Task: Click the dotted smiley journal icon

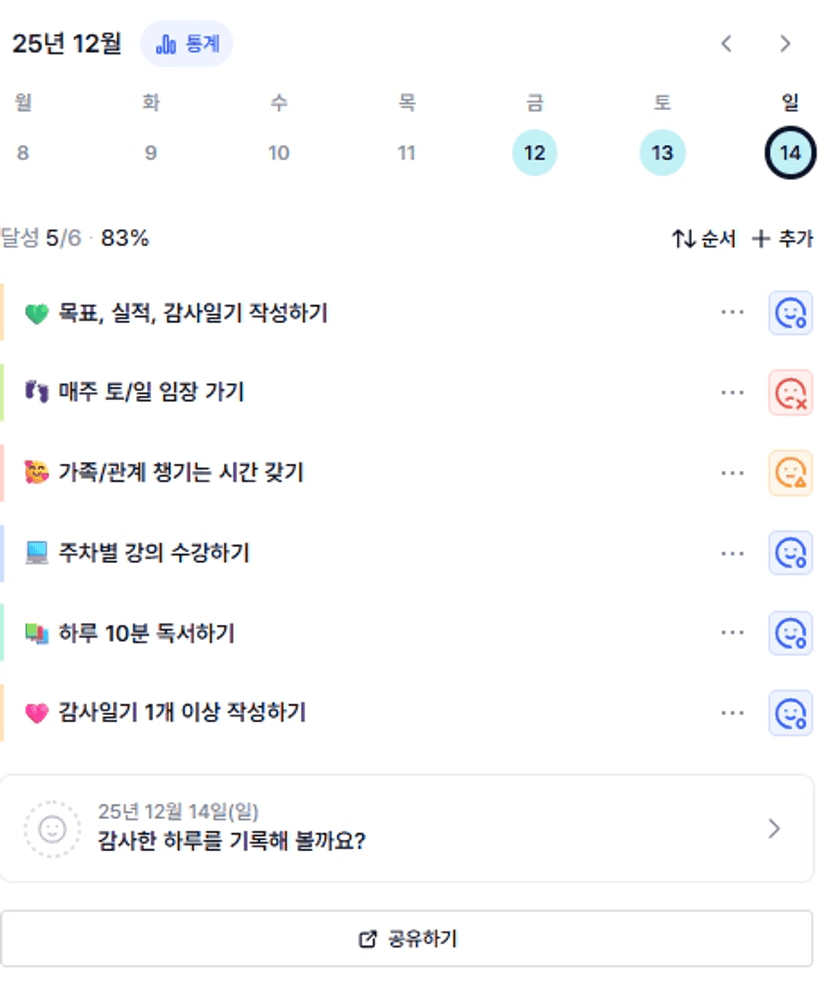Action: coord(52,829)
